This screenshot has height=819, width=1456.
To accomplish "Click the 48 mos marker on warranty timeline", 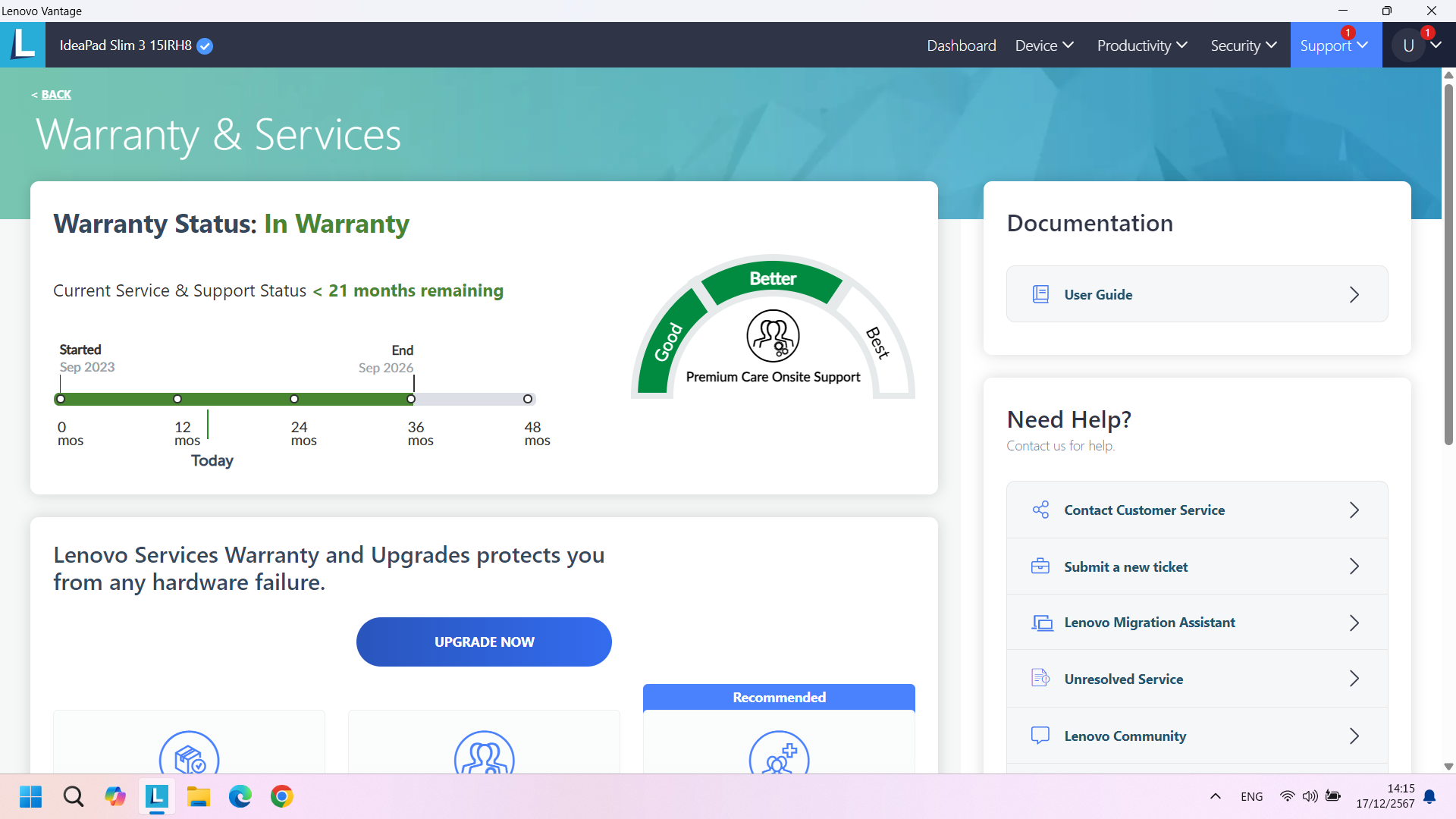I will coord(528,399).
